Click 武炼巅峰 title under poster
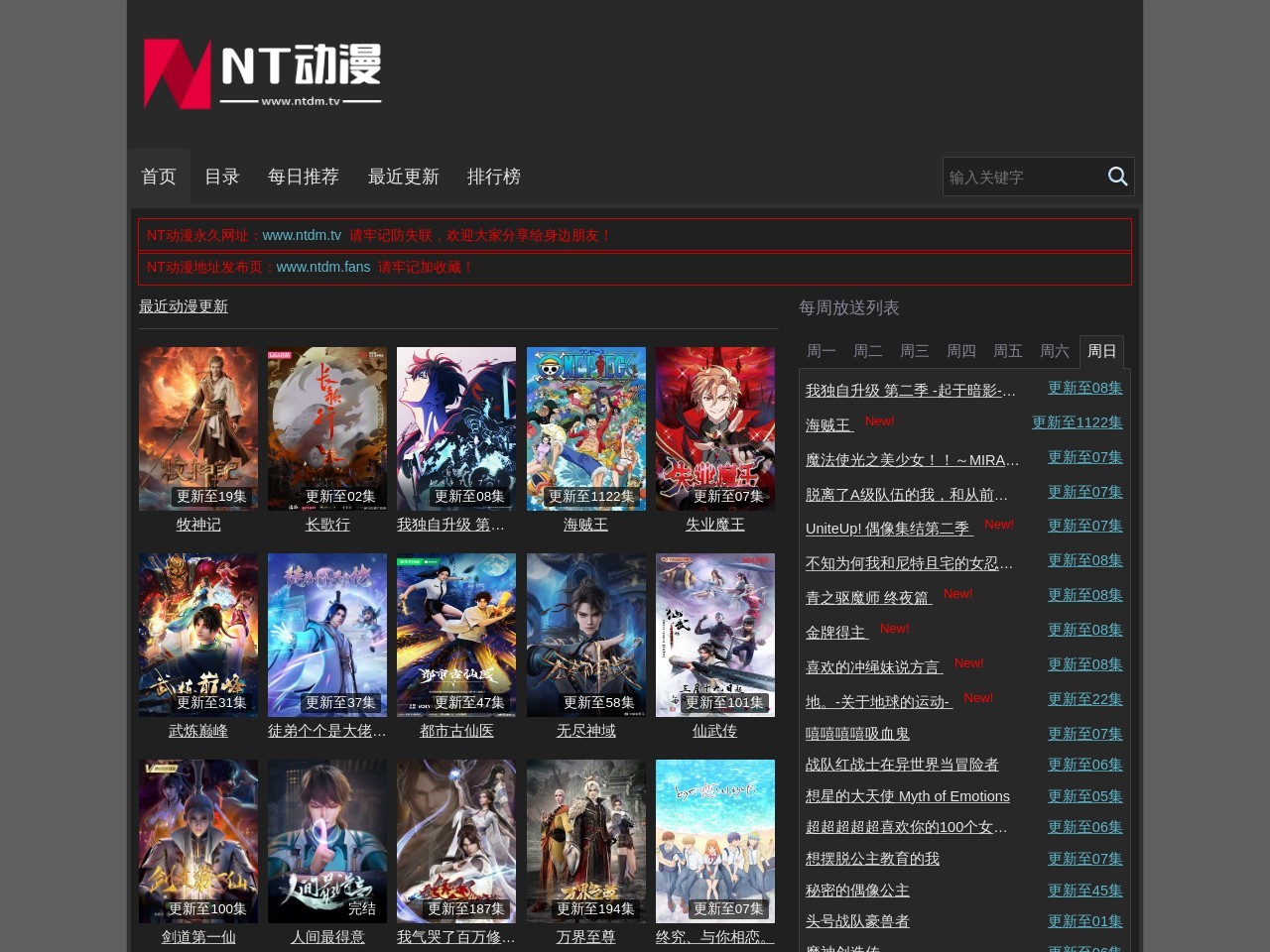The width and height of the screenshot is (1270, 952). (198, 731)
